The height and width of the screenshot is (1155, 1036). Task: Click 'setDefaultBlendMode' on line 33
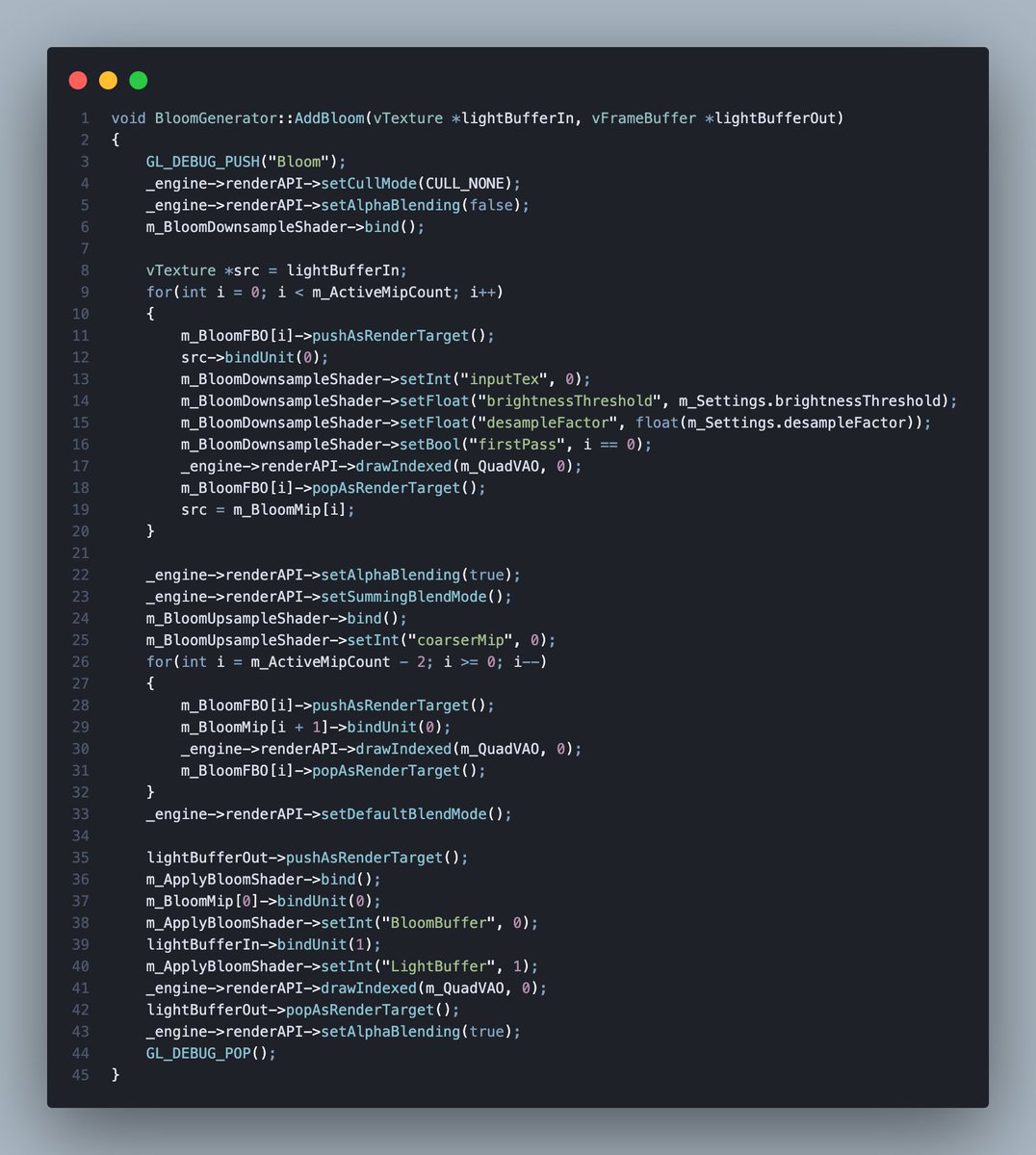pos(403,814)
